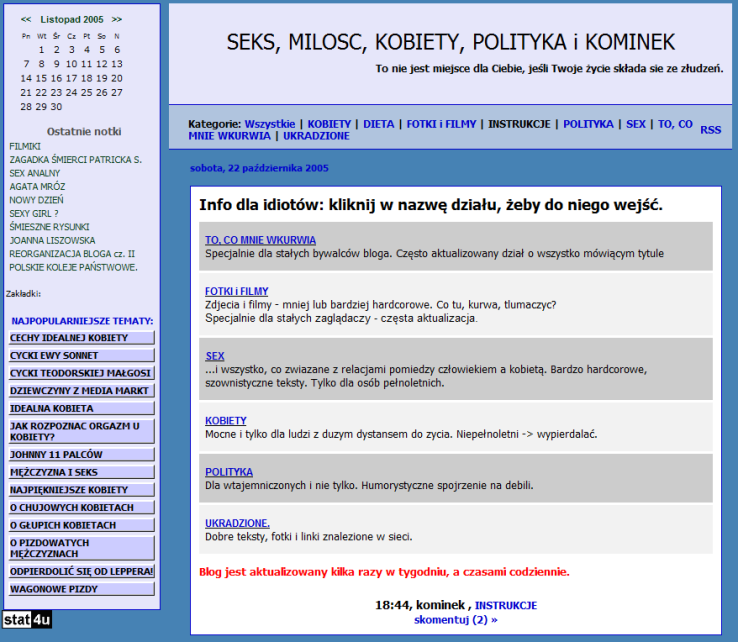Go to next month in calendar
The height and width of the screenshot is (642, 738).
pos(117,20)
